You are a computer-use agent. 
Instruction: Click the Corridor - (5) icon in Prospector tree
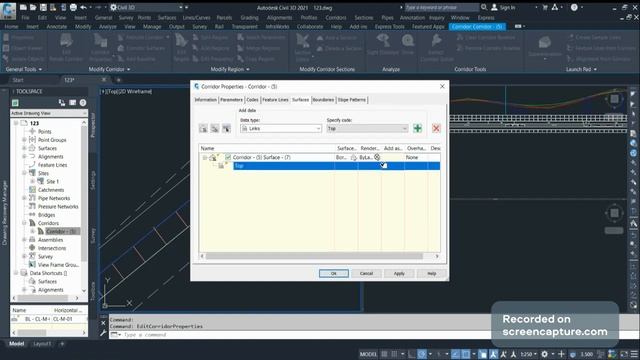(x=41, y=231)
